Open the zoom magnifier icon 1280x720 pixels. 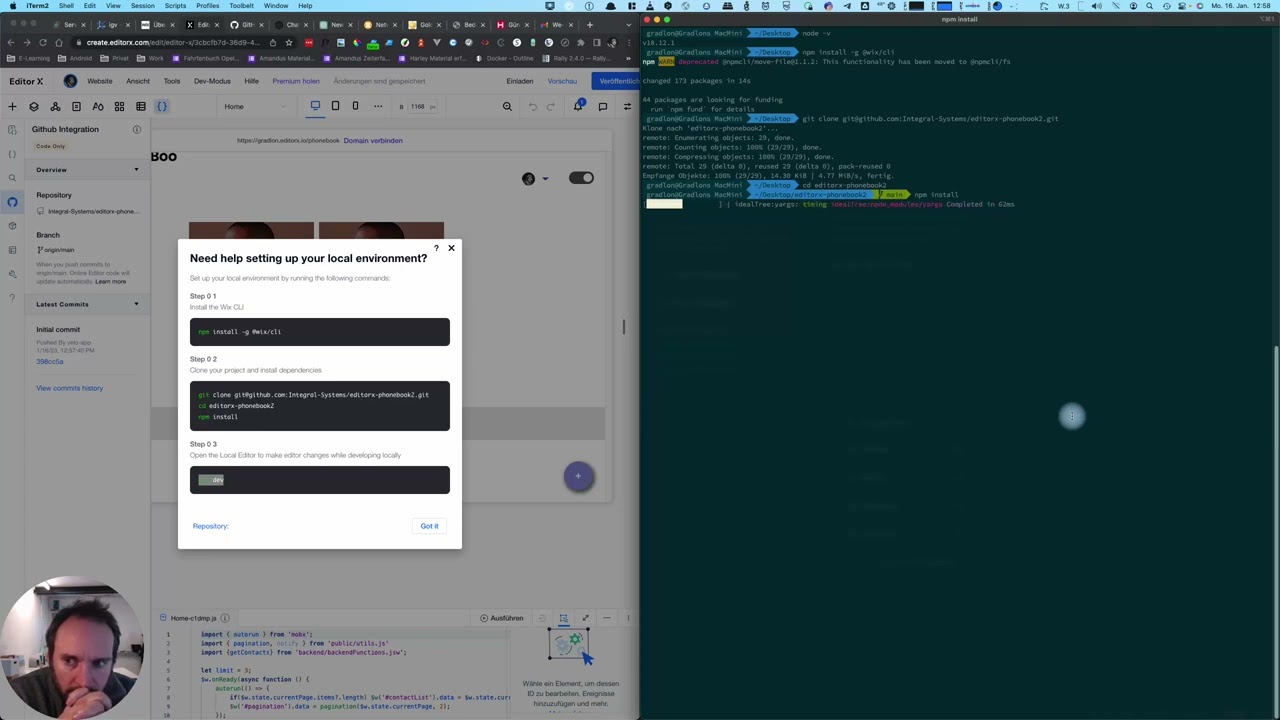coord(507,106)
